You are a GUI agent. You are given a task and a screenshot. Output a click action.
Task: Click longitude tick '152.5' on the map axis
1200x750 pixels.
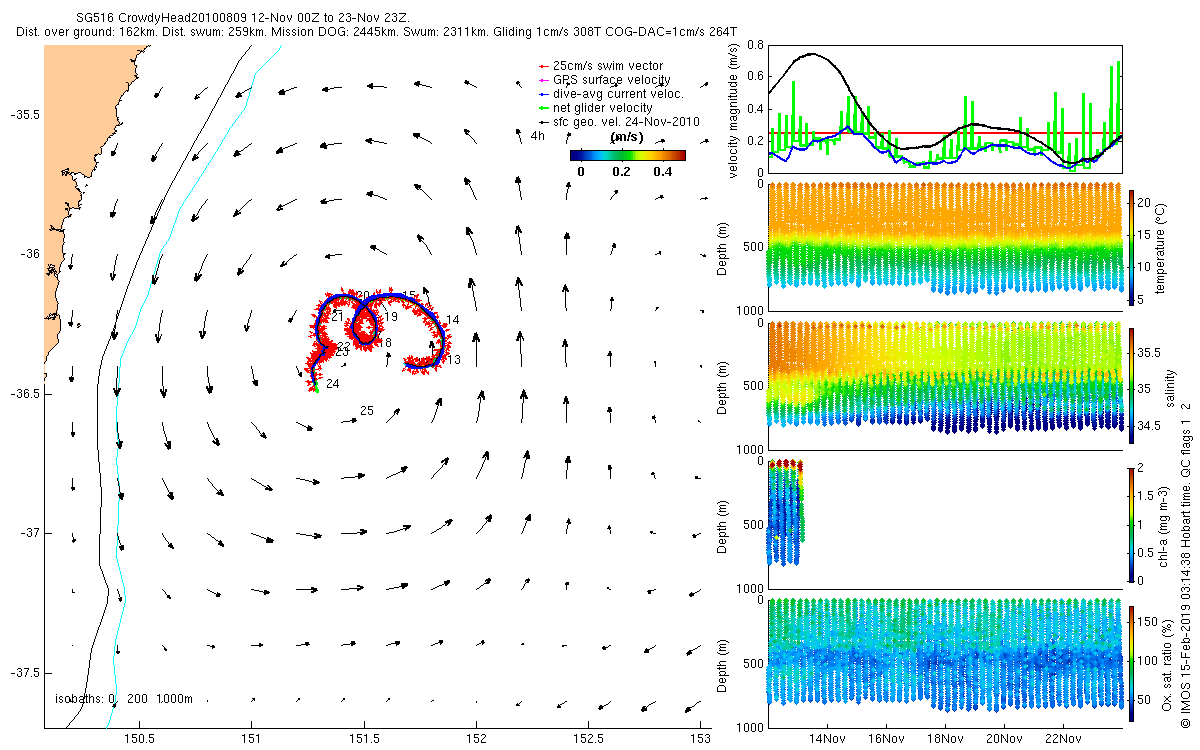(589, 739)
